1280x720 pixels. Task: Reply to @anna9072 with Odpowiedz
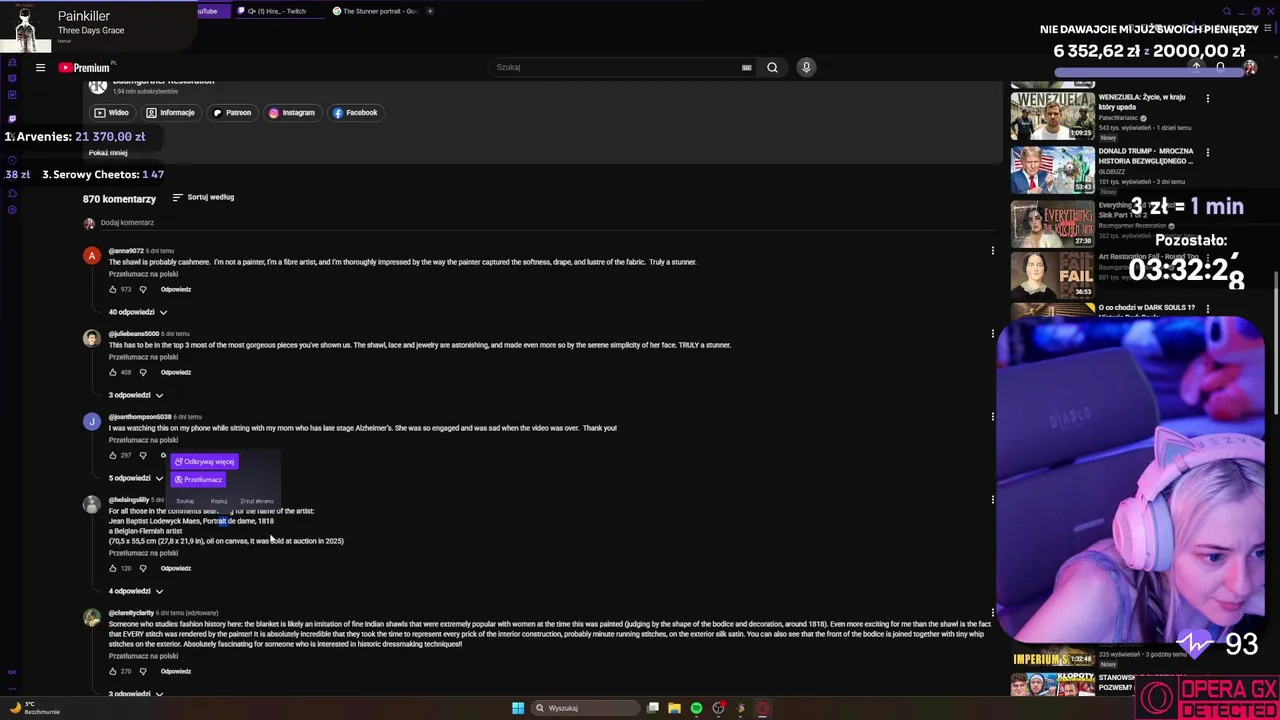pyautogui.click(x=176, y=289)
